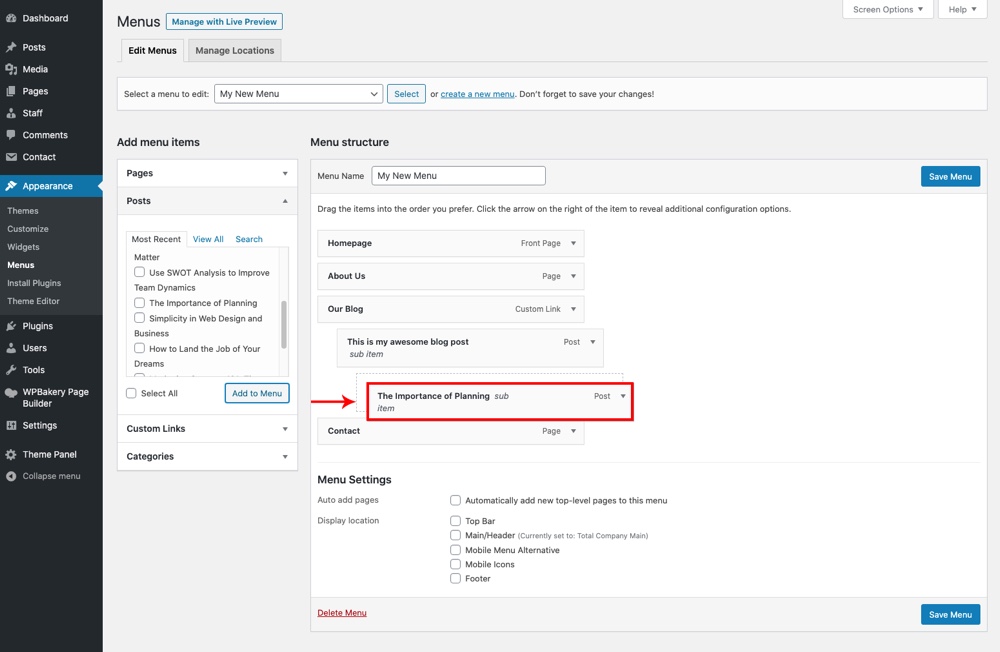This screenshot has height=652, width=1000.
Task: Click the Staff person icon
Action: pyautogui.click(x=11, y=113)
